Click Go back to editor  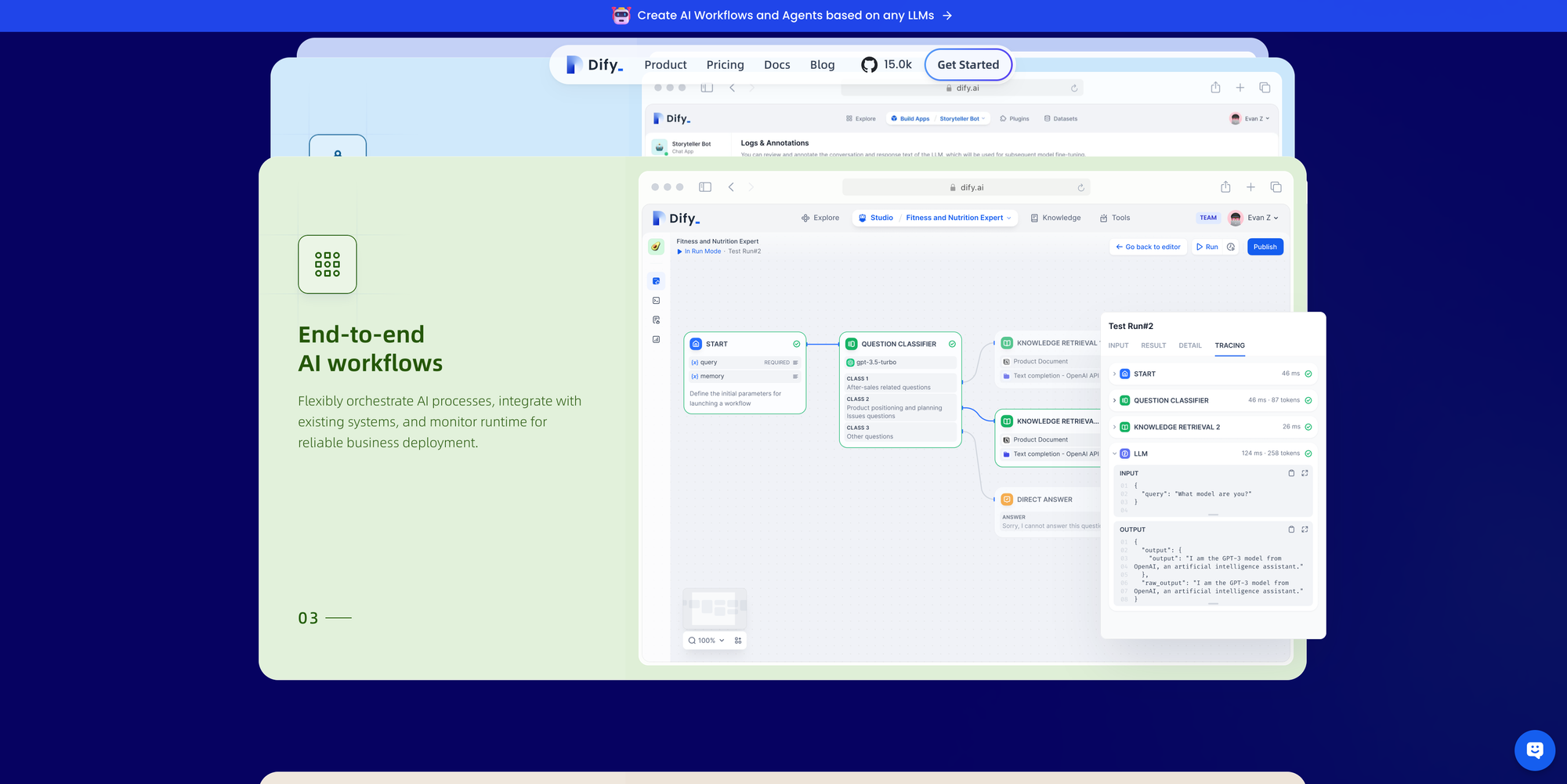[1148, 247]
